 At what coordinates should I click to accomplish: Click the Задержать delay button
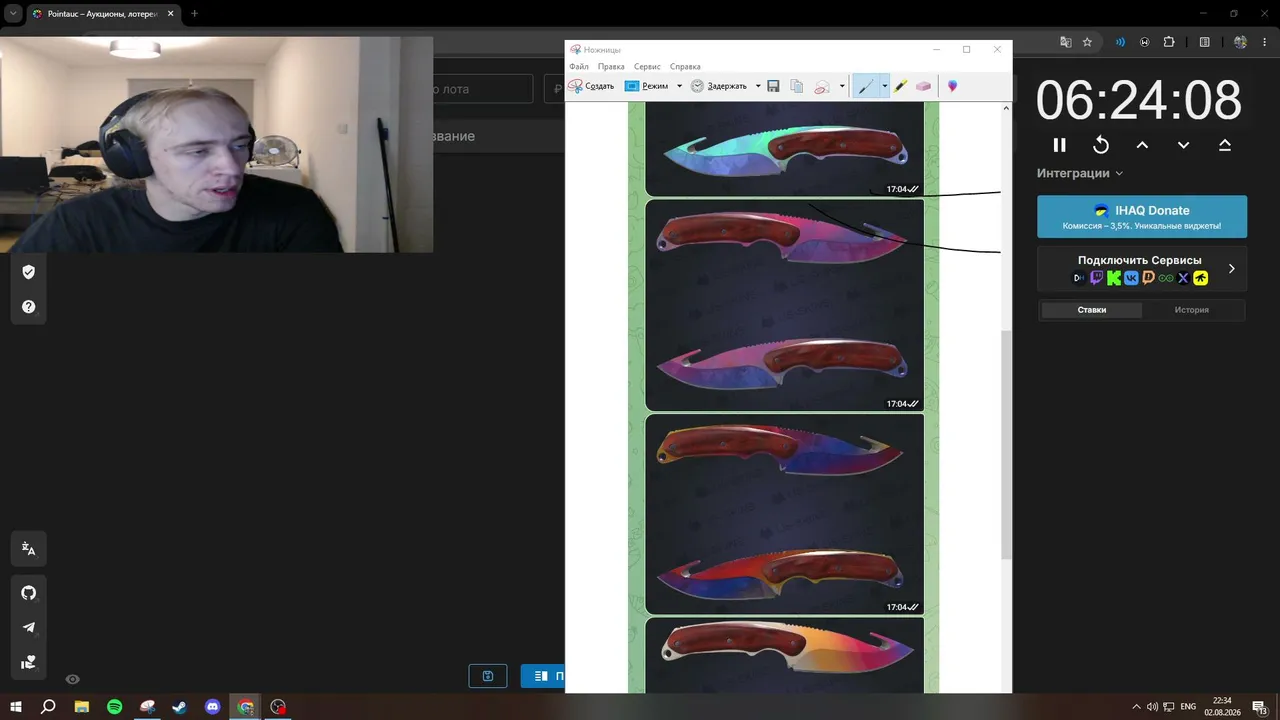point(718,86)
